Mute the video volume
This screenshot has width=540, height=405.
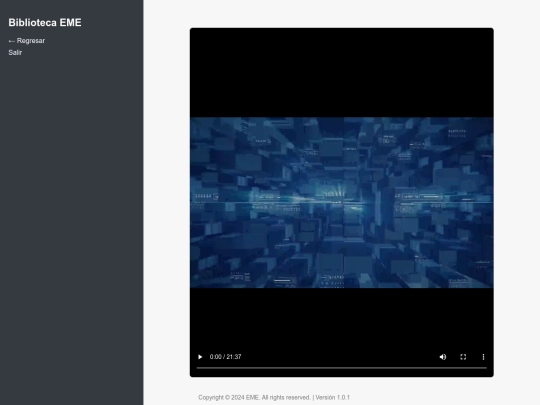pos(443,357)
